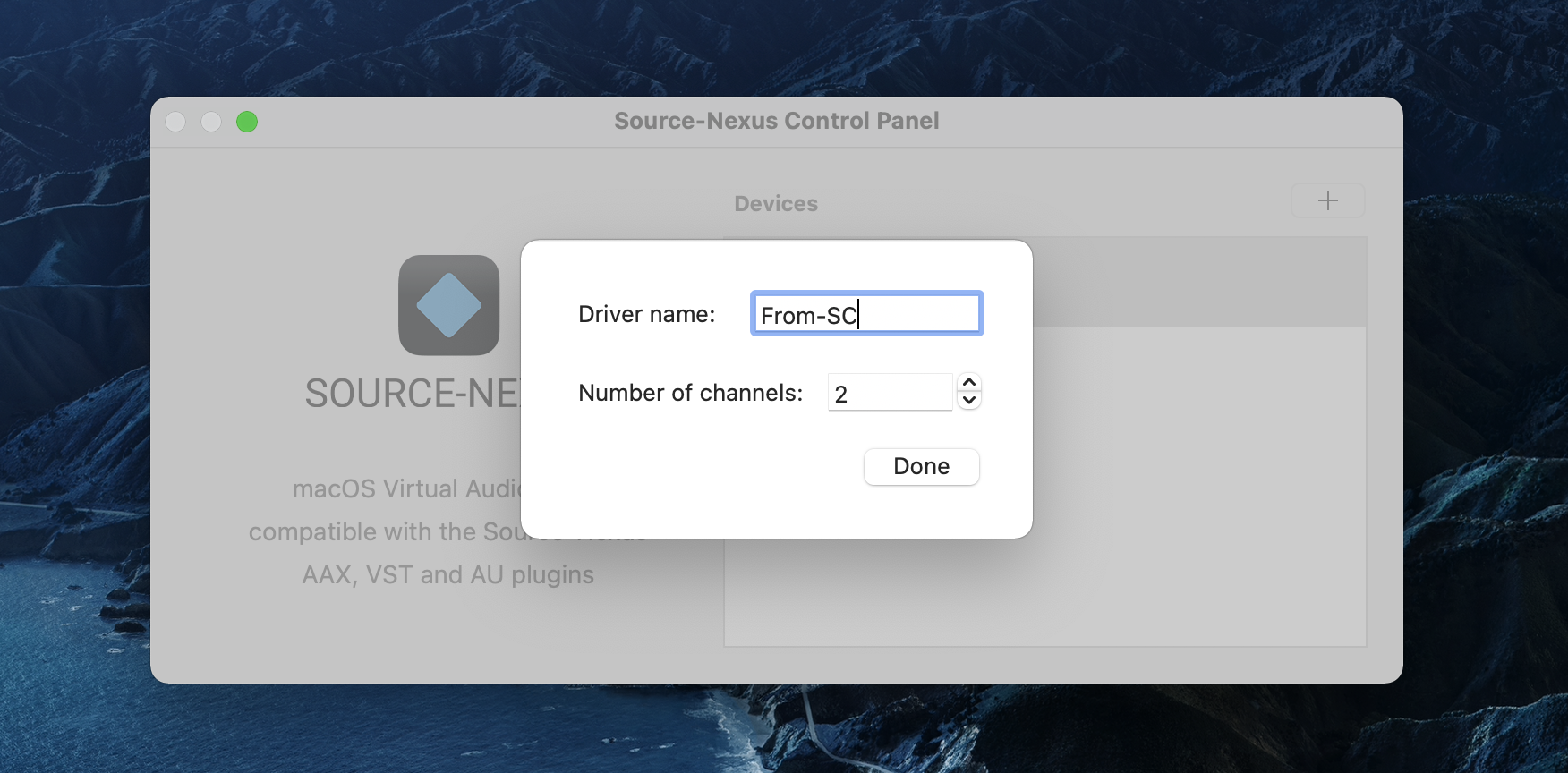Click the "AAX, VST and AU plugins" text

tap(447, 574)
